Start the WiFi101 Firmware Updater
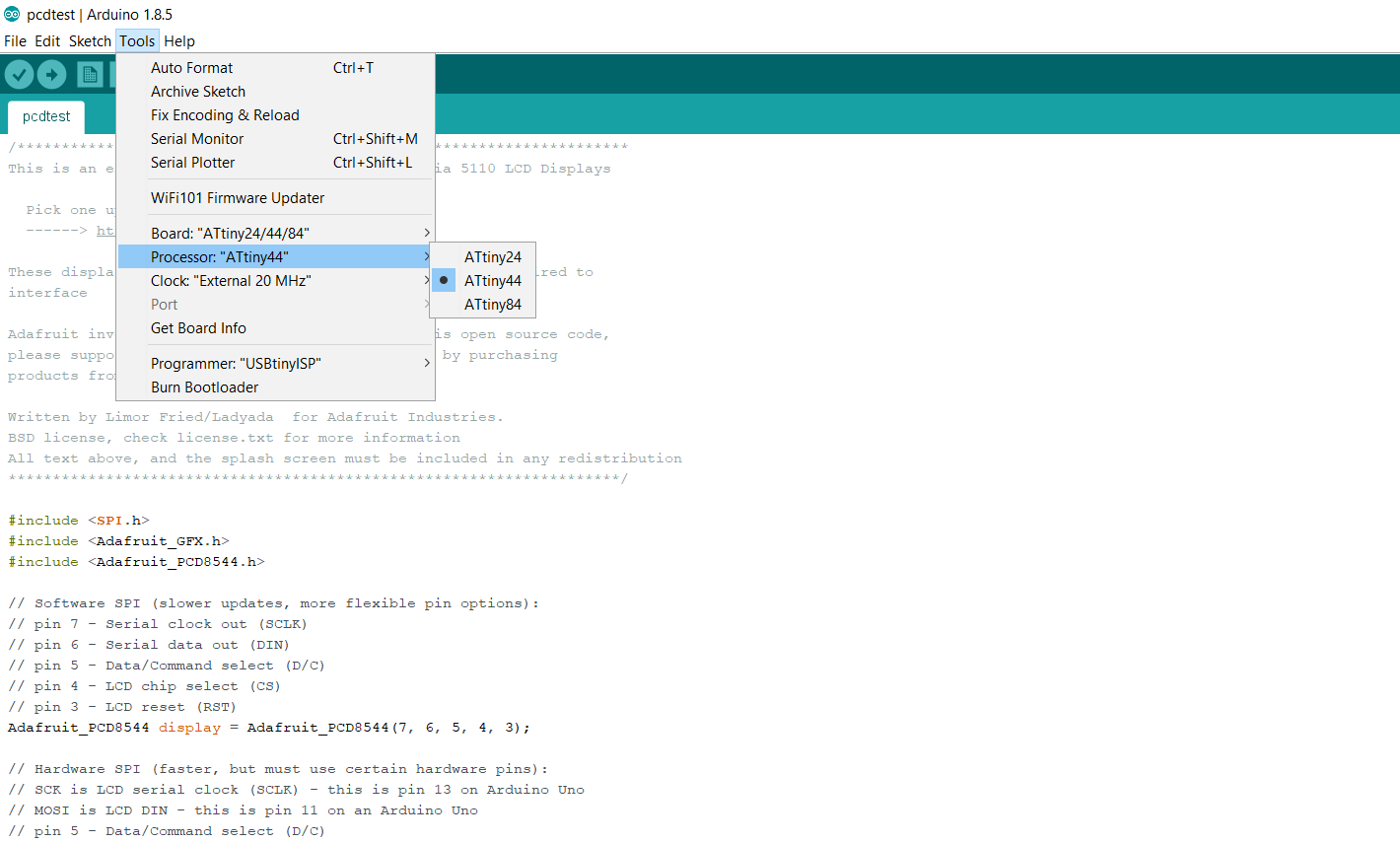Viewport: 1400px width, 843px height. click(x=275, y=198)
